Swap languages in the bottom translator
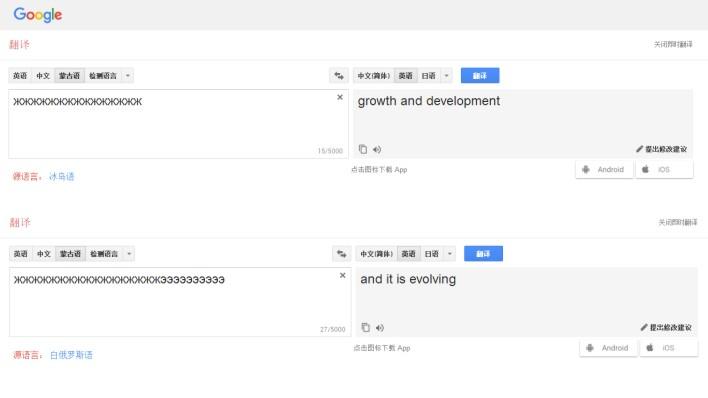 click(342, 254)
